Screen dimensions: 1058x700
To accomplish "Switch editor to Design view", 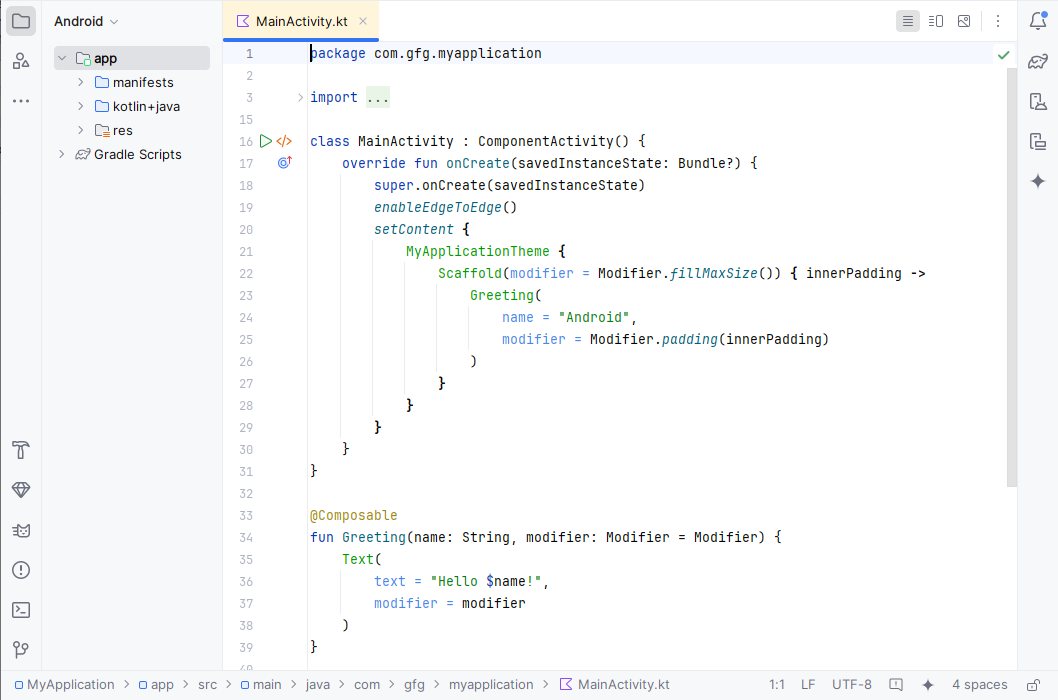I will tap(963, 20).
